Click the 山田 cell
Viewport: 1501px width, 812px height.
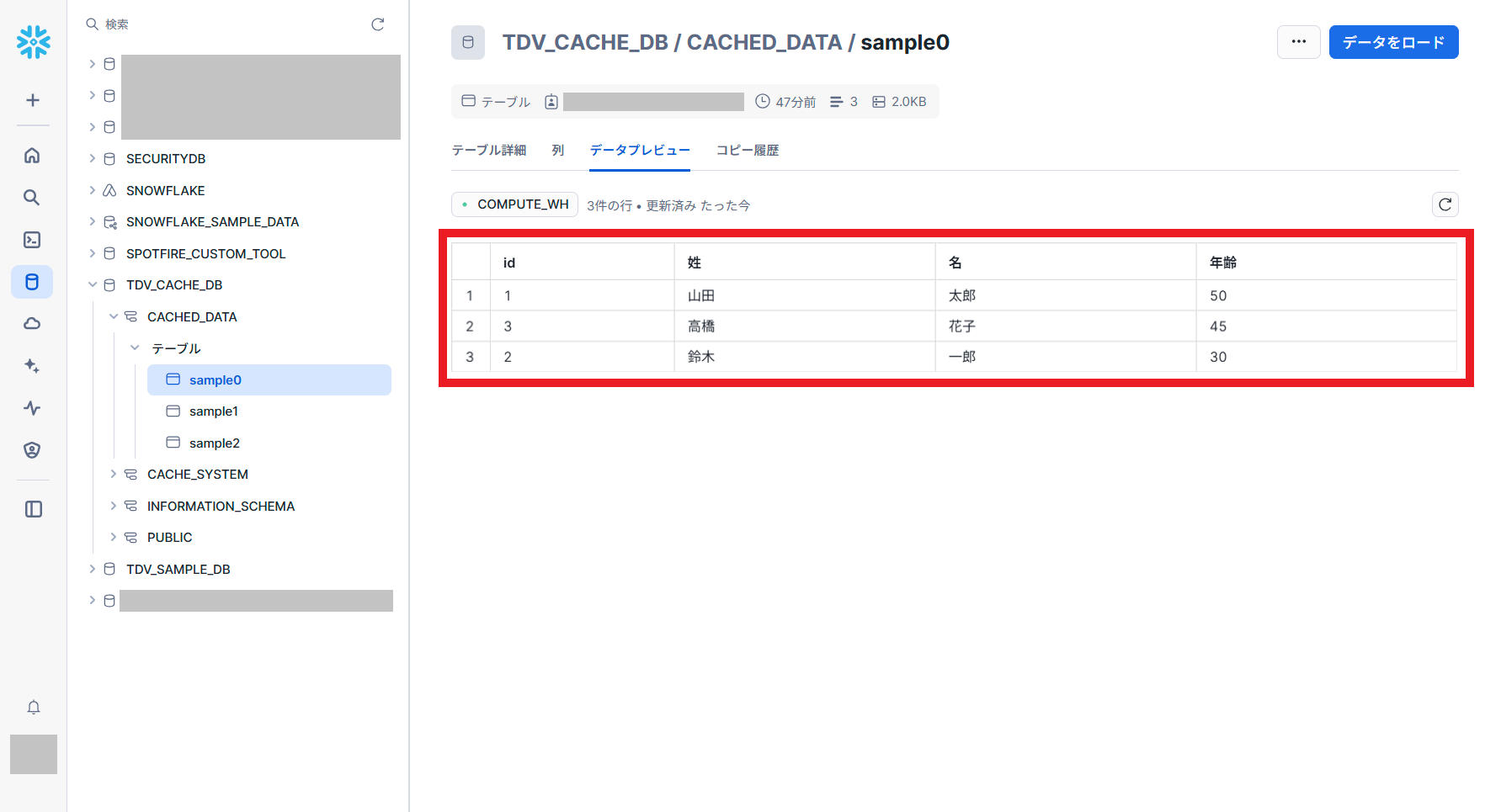pyautogui.click(x=805, y=295)
